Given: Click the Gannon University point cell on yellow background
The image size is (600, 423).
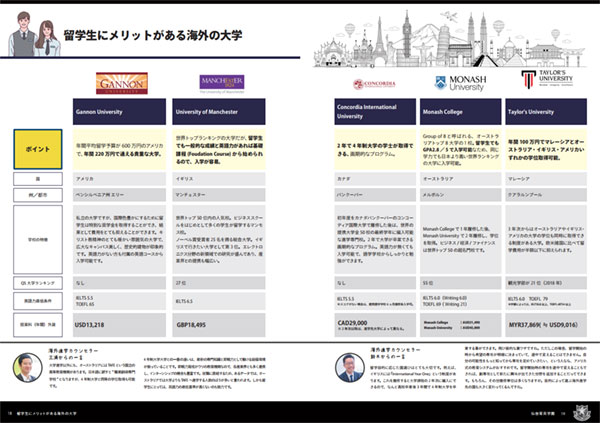Looking at the screenshot, I should 119,149.
